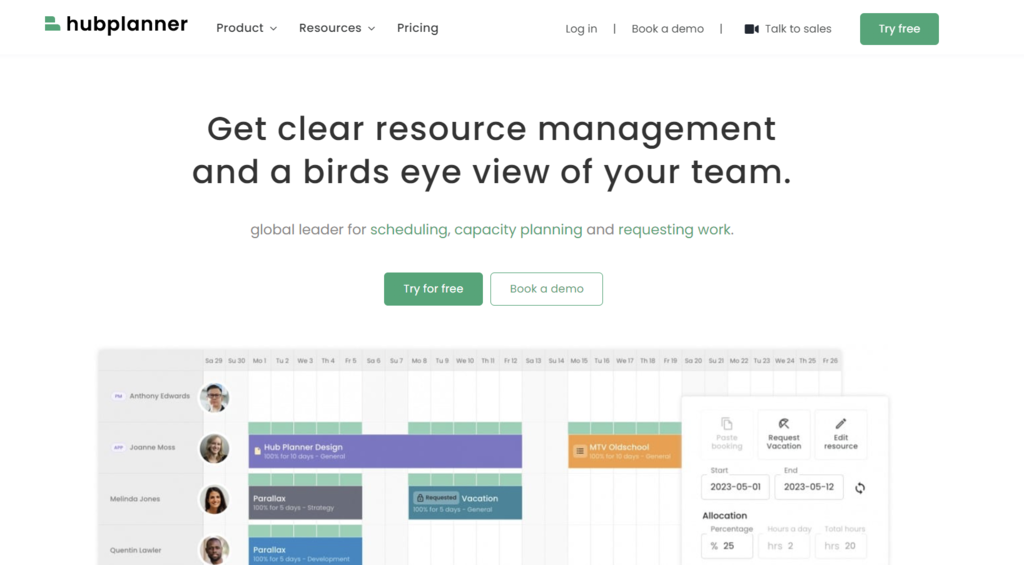Follow the capacity planning link
Screen dimensions: 1024x565
pyautogui.click(x=518, y=230)
